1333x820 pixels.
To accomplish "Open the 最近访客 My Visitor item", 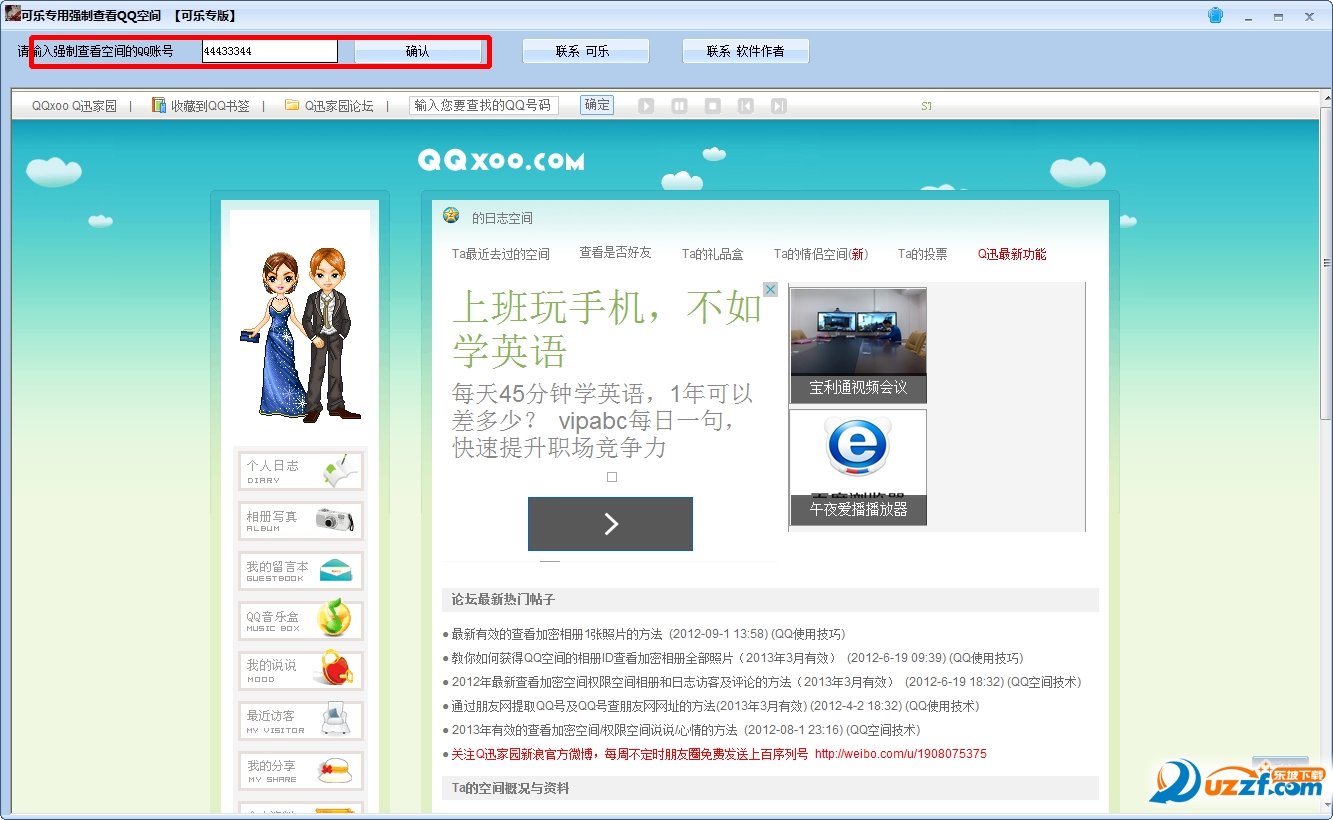I will 300,721.
